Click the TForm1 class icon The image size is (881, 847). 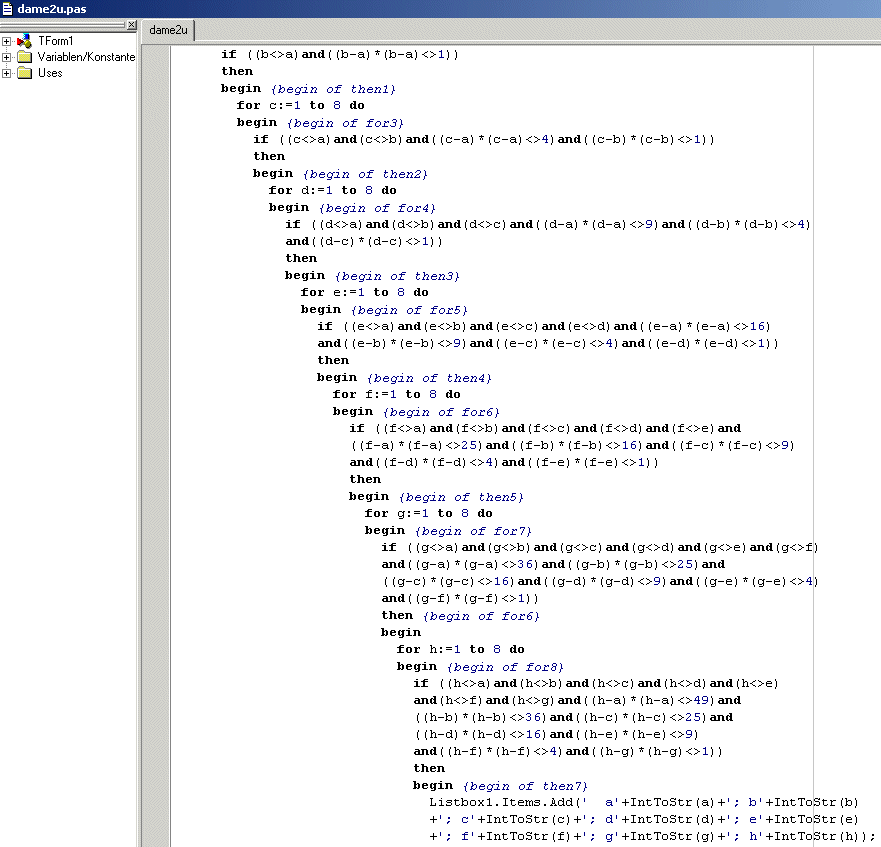pos(24,41)
